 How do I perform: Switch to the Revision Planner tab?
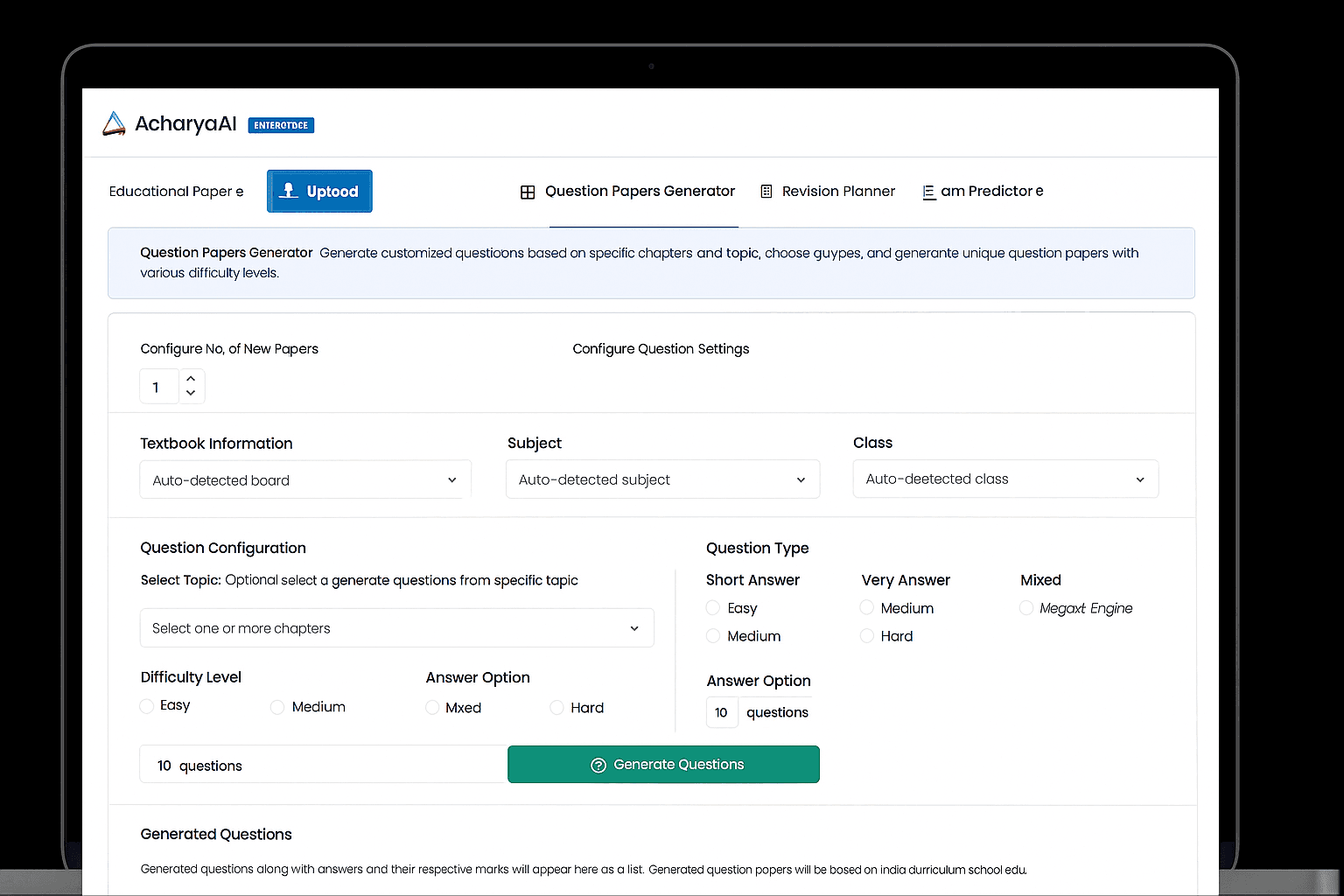828,191
